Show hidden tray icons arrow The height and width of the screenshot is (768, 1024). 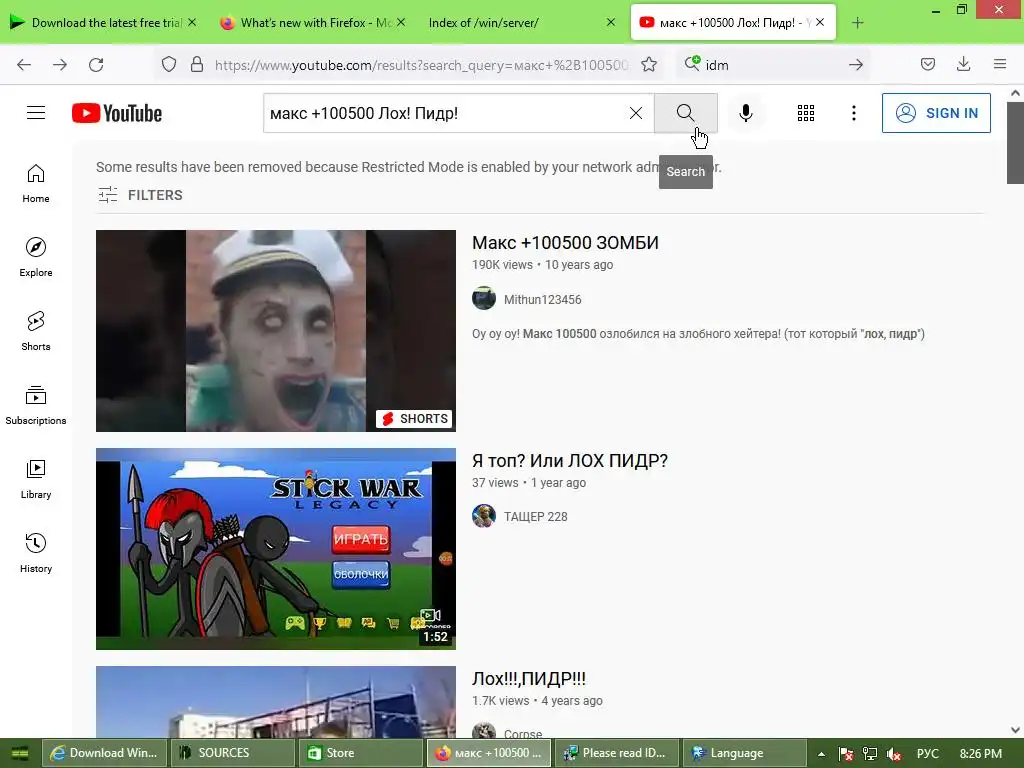coord(821,754)
